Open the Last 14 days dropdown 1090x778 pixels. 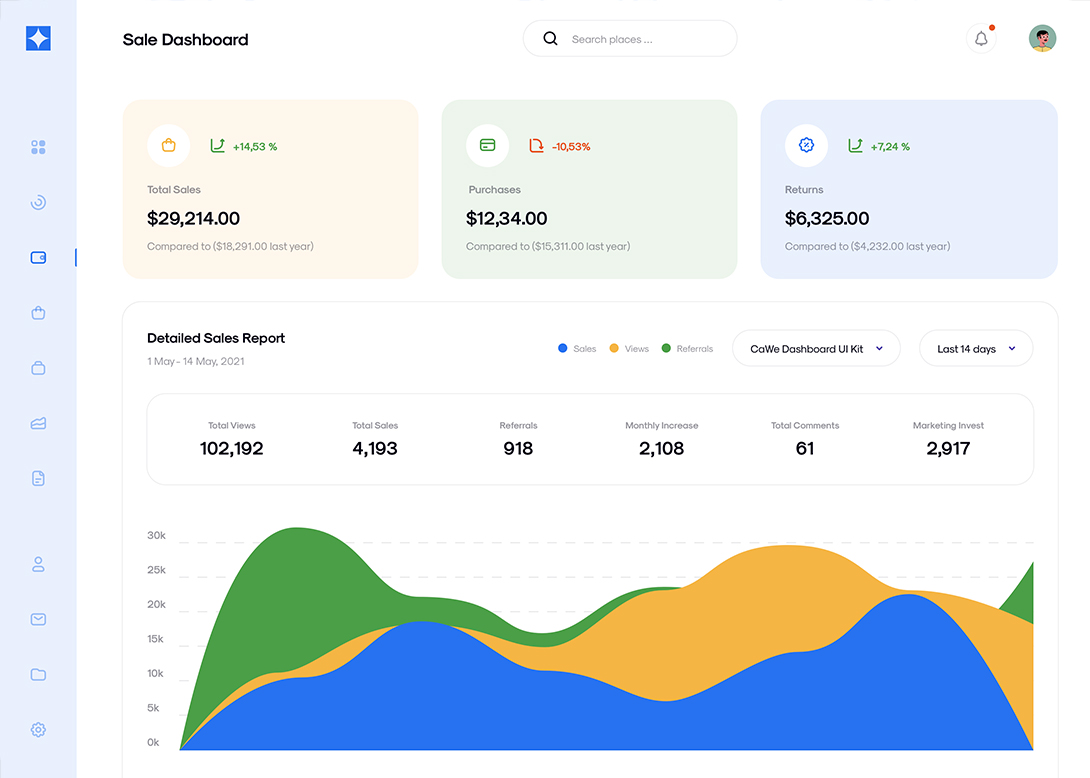pyautogui.click(x=975, y=349)
